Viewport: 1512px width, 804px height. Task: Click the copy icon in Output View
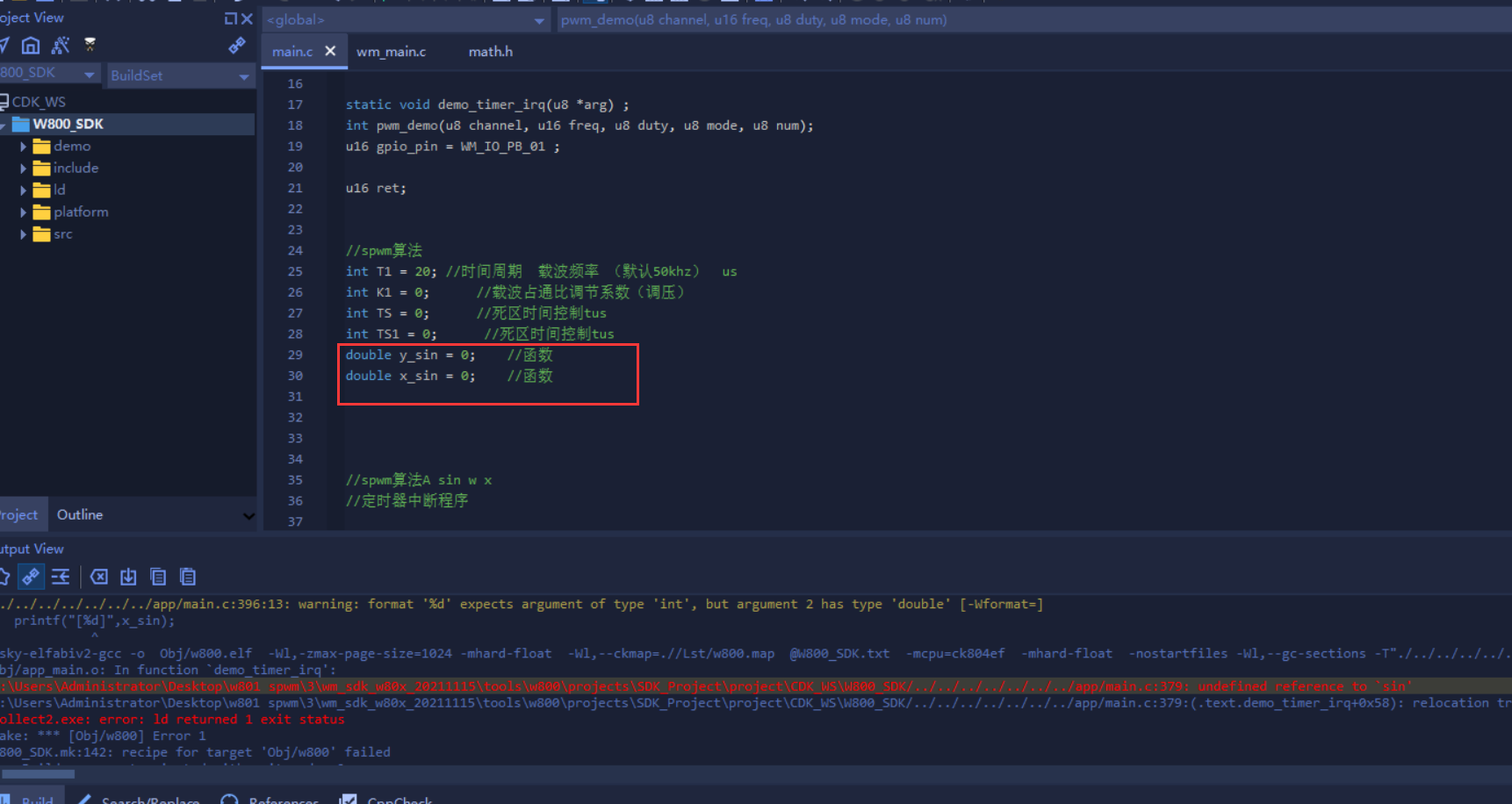pos(158,577)
